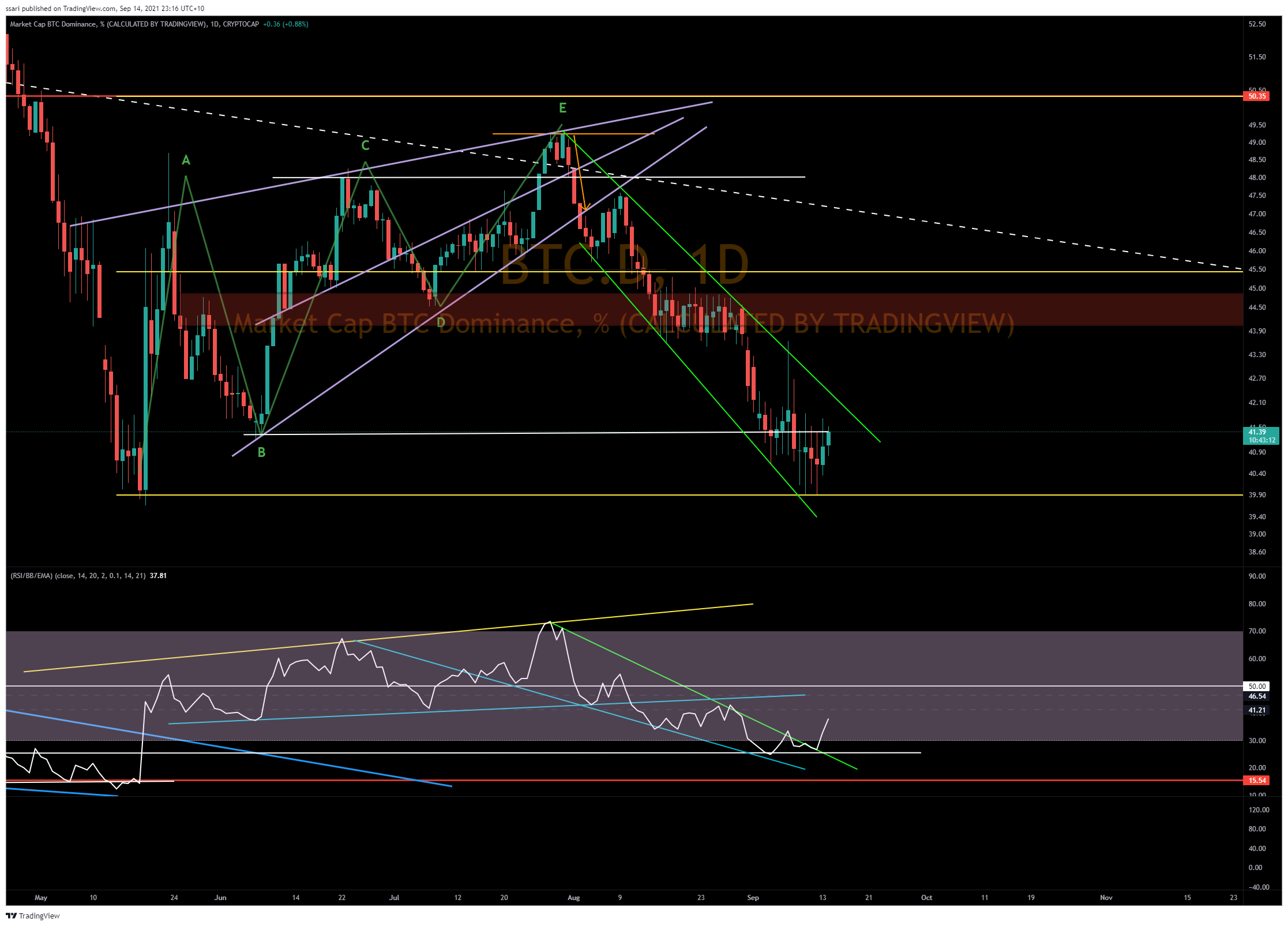This screenshot has height=926, width=1288.
Task: Click the 'CRYPTOCAP' exchange label
Action: point(241,24)
